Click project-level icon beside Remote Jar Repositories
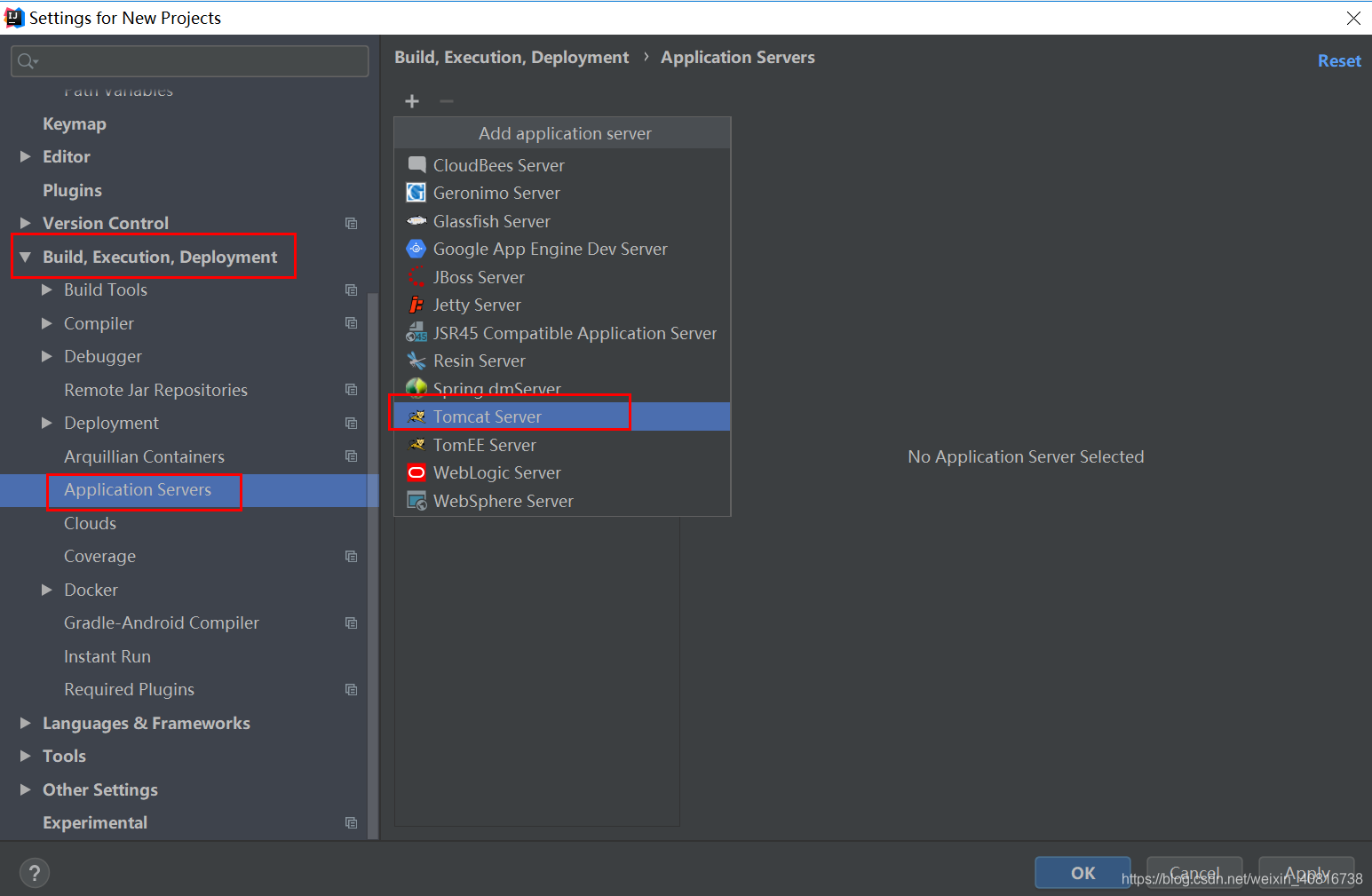1372x896 pixels. (352, 390)
